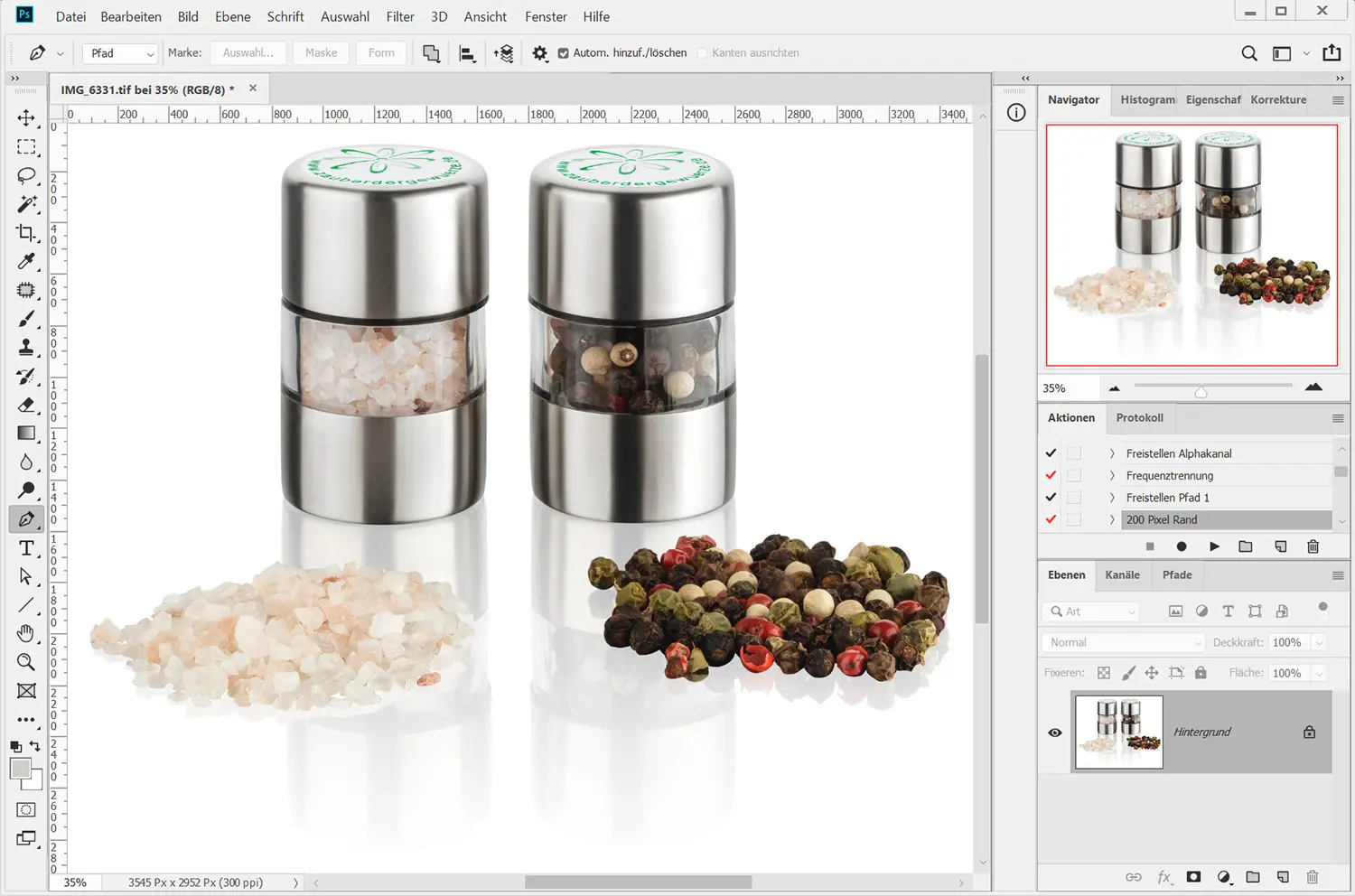Image resolution: width=1355 pixels, height=896 pixels.
Task: Click the Auswahl... button
Action: click(x=248, y=53)
